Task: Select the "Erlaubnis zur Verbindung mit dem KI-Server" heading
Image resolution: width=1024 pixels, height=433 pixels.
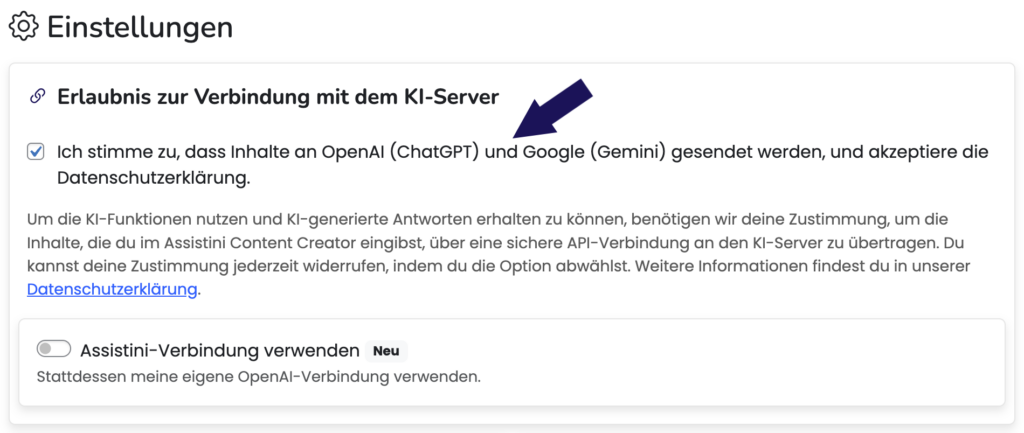Action: click(x=278, y=97)
